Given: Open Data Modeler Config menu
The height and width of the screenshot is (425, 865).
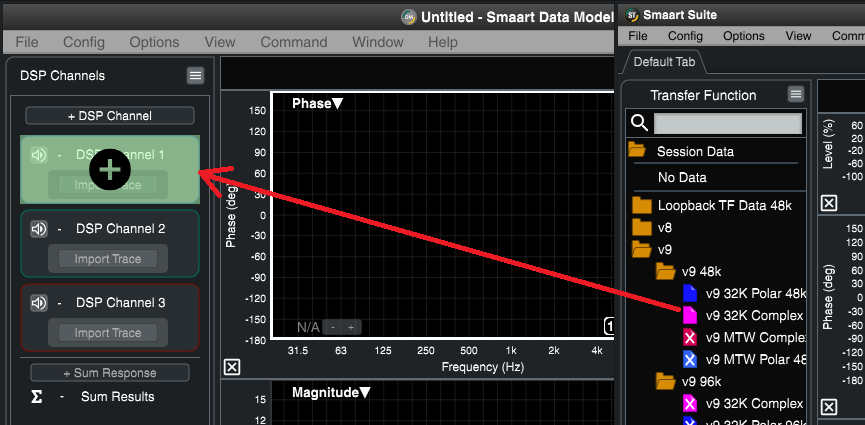Looking at the screenshot, I should point(84,42).
